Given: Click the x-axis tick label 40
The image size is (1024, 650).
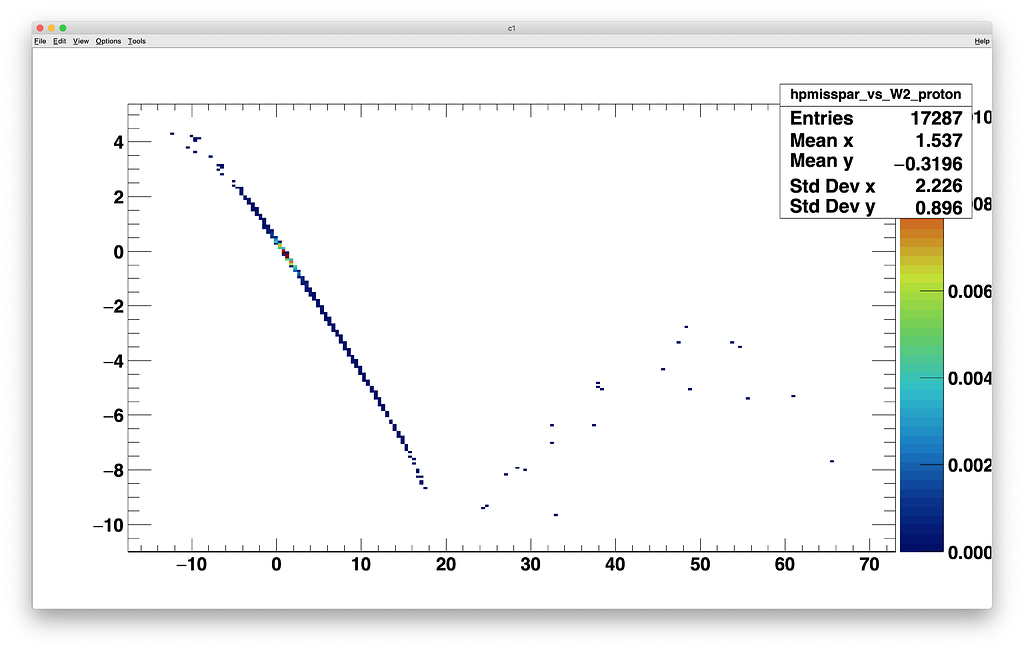Looking at the screenshot, I should point(615,565).
